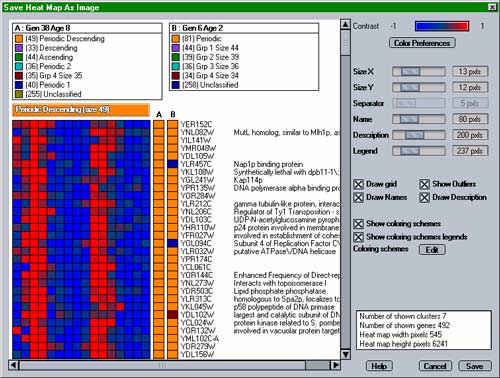Click the dark red B-column cell for YDL102W

(x=172, y=315)
